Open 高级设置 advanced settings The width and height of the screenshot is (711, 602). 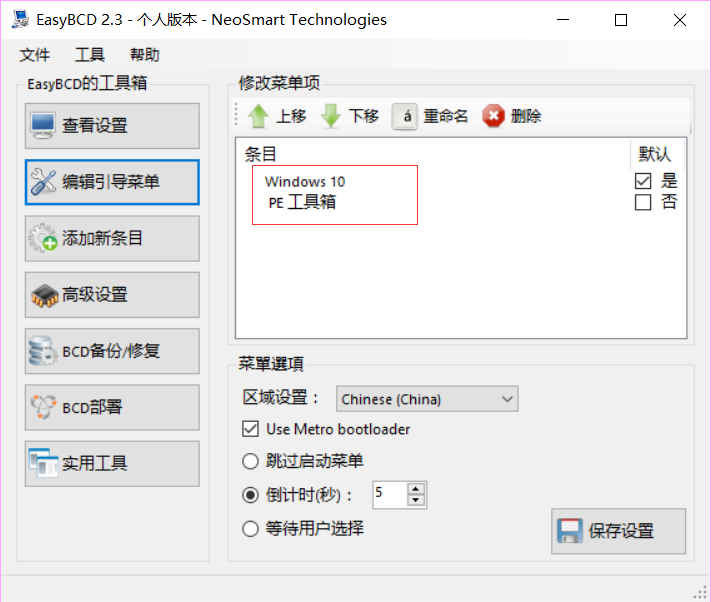(x=112, y=295)
